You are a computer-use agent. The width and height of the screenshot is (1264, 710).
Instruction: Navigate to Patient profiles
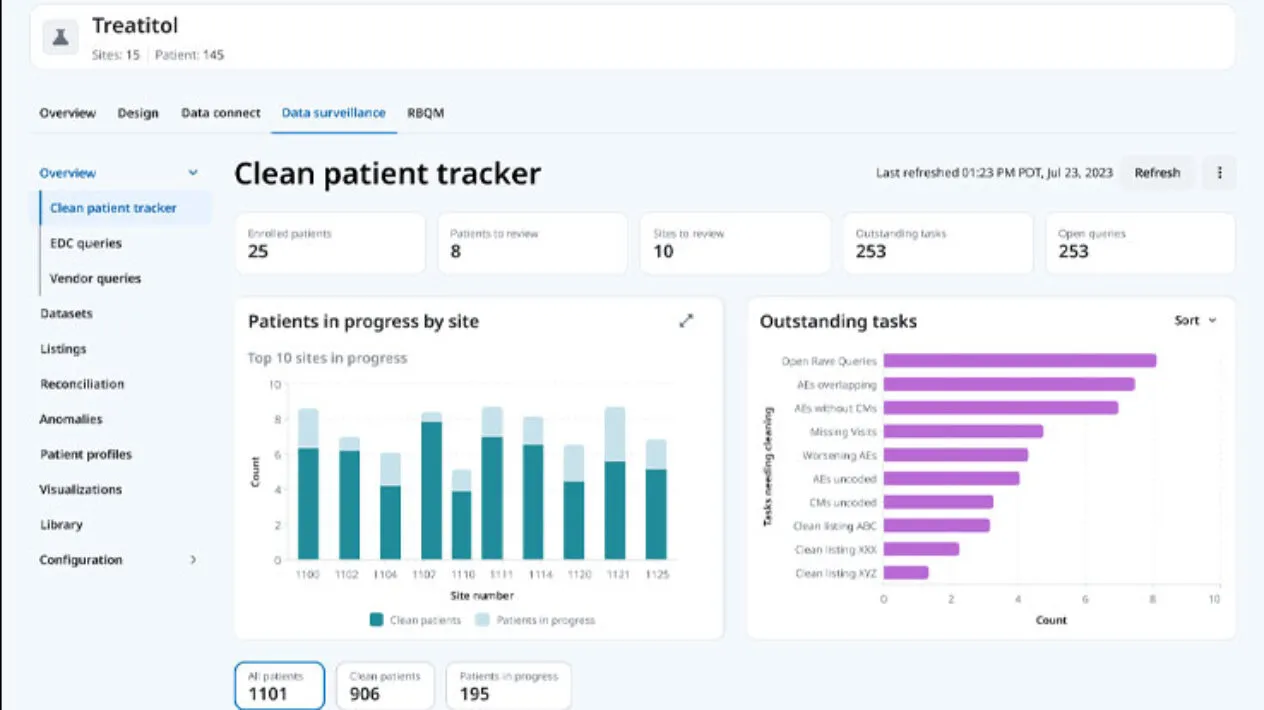click(x=87, y=454)
